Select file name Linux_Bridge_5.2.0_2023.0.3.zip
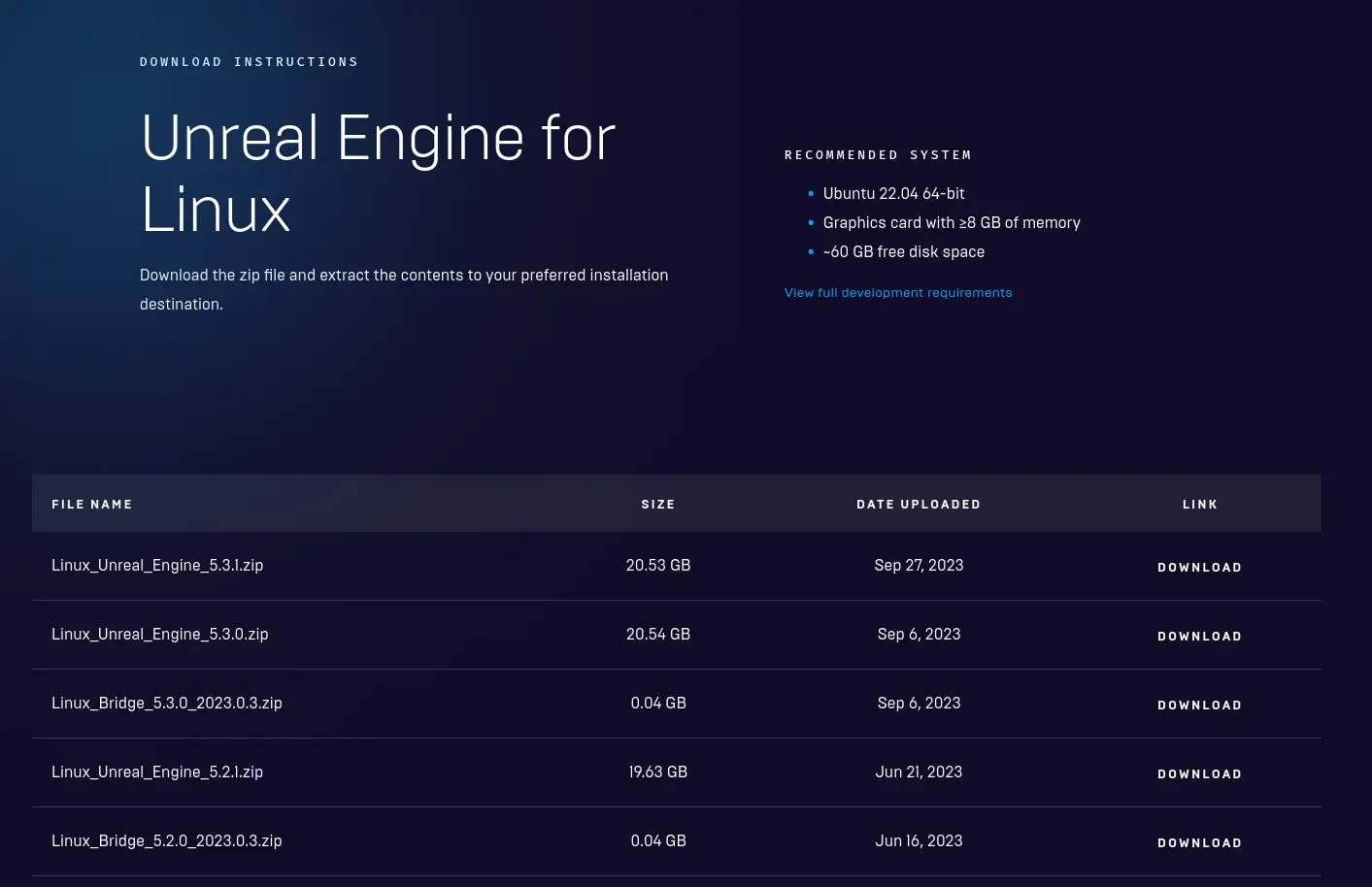The image size is (1372, 887). point(167,840)
